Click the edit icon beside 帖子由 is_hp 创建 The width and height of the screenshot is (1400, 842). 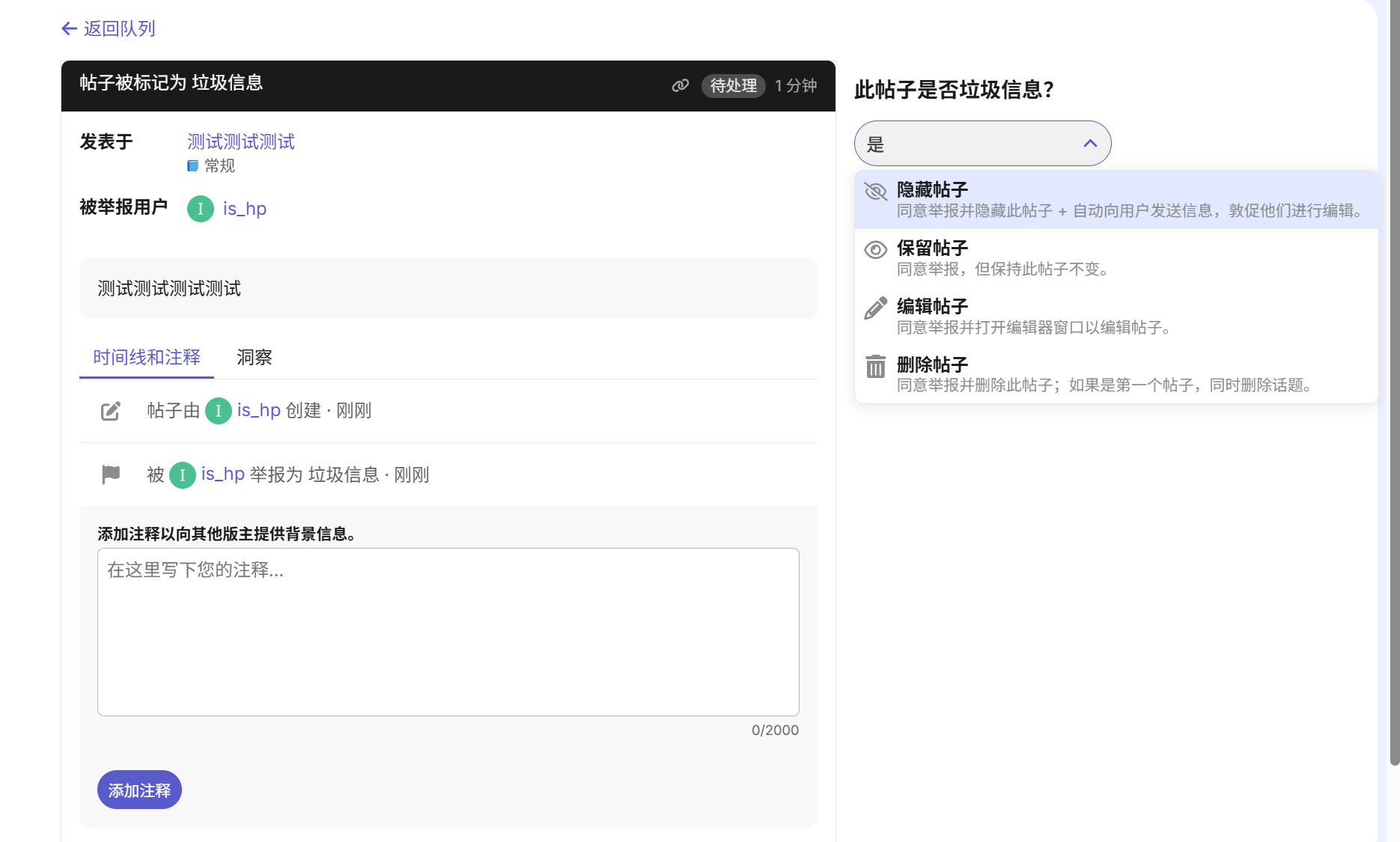110,411
